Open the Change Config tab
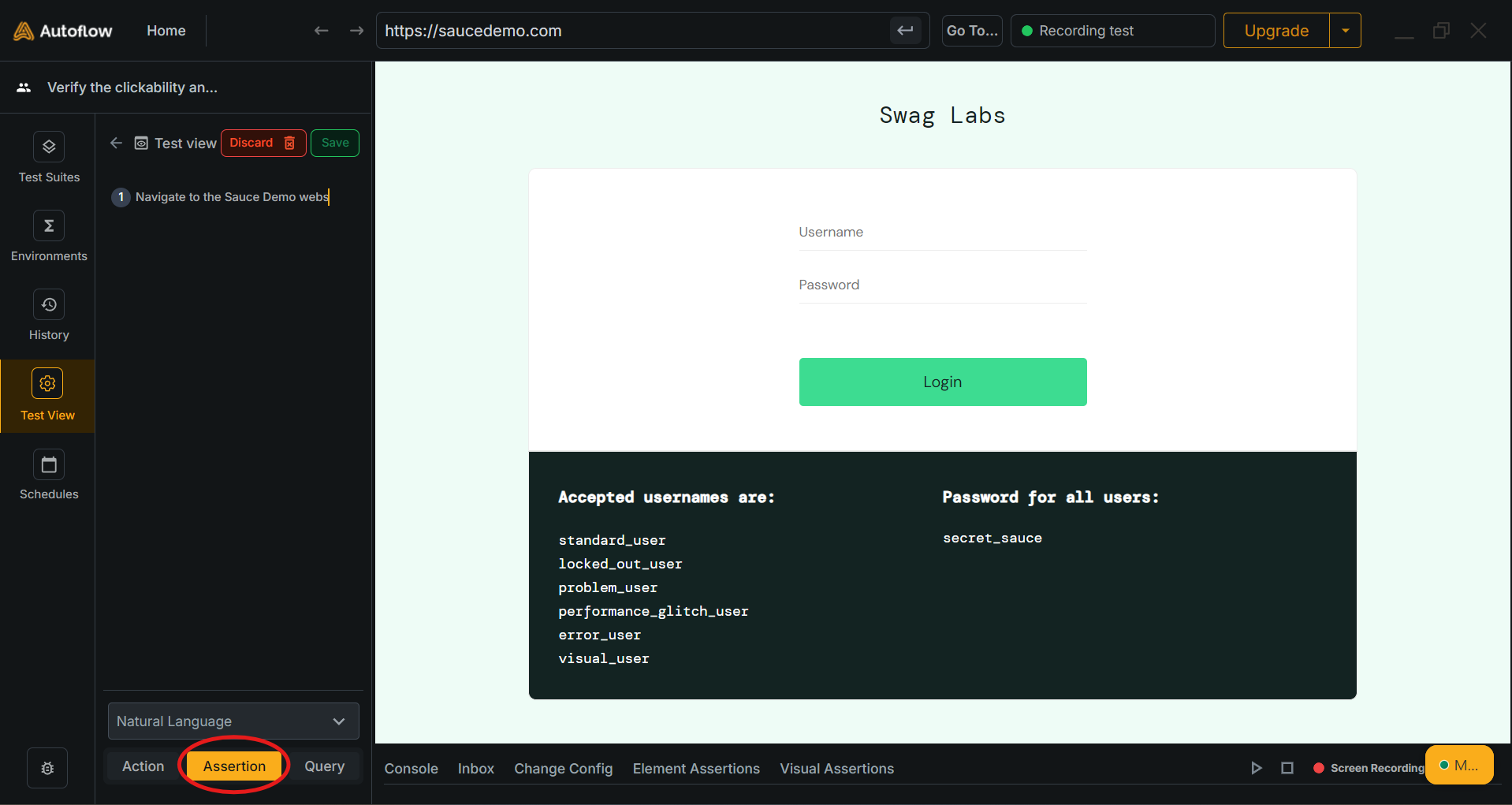 [x=564, y=769]
